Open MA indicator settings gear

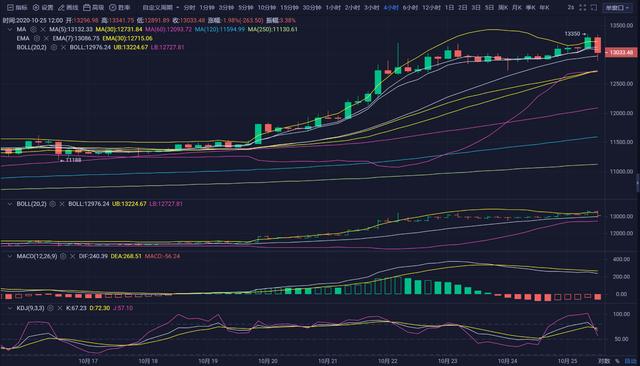click(x=33, y=29)
